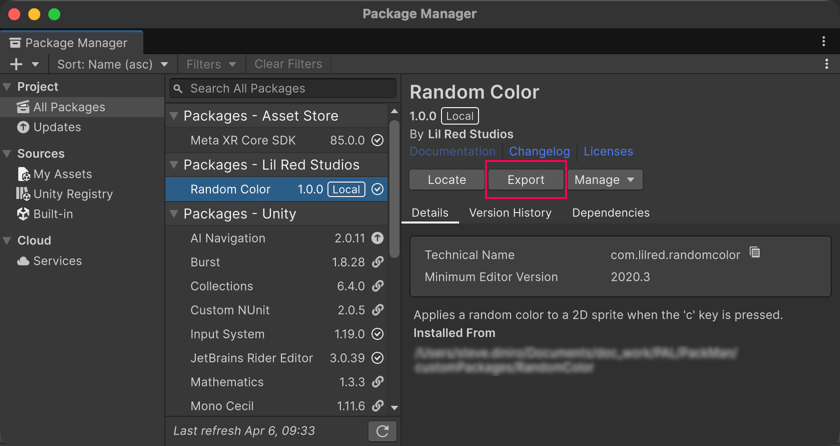Click the Export button

(526, 180)
